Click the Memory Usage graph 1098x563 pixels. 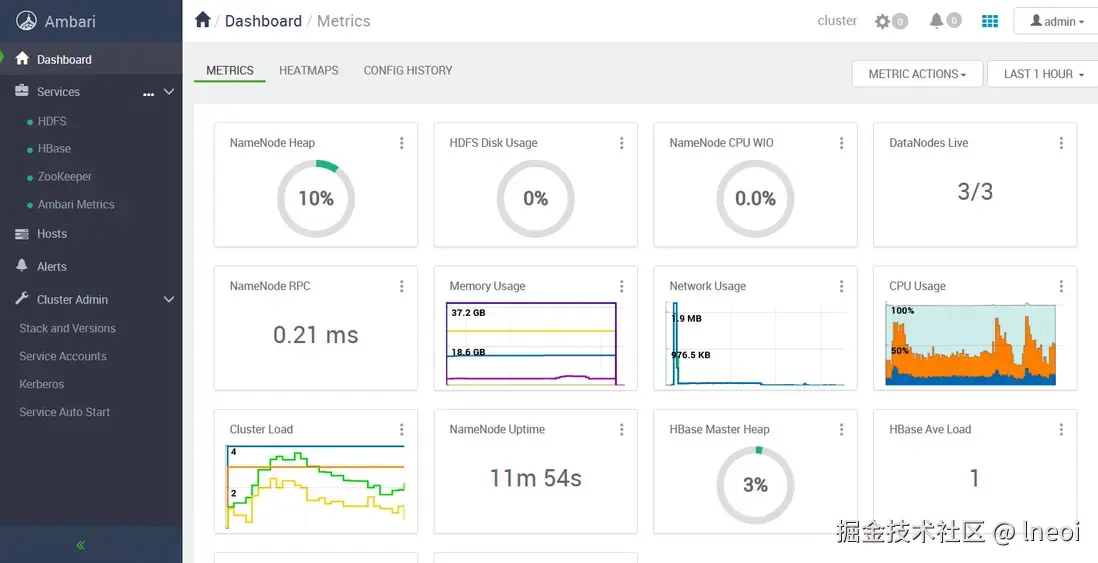pos(532,343)
